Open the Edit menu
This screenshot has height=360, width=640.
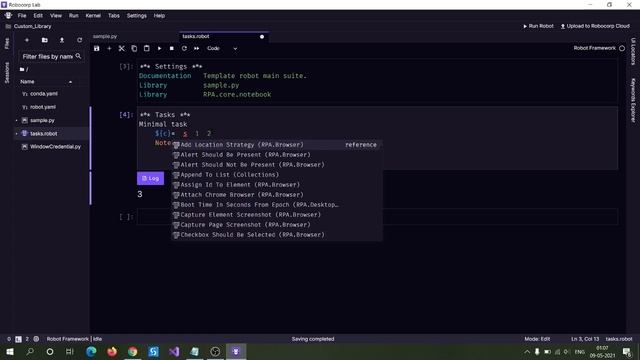38,16
